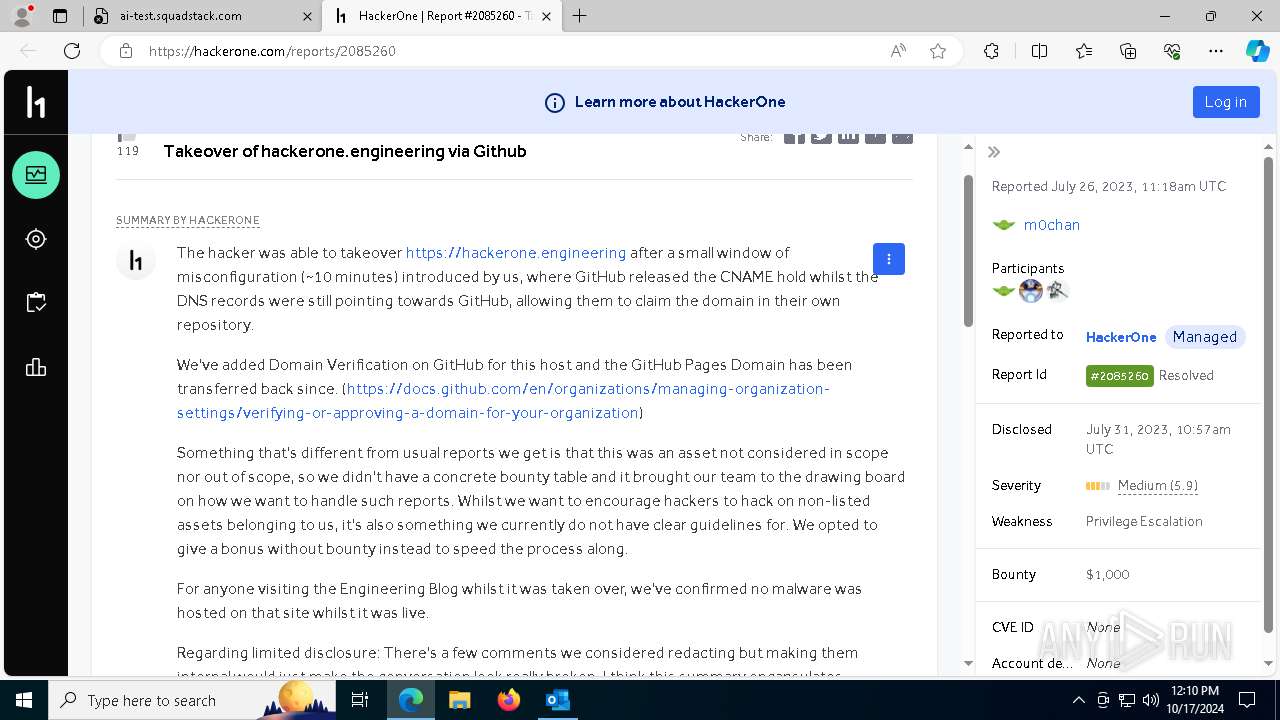Click the severity level bar indicator
The image size is (1280, 720).
pos(1098,486)
